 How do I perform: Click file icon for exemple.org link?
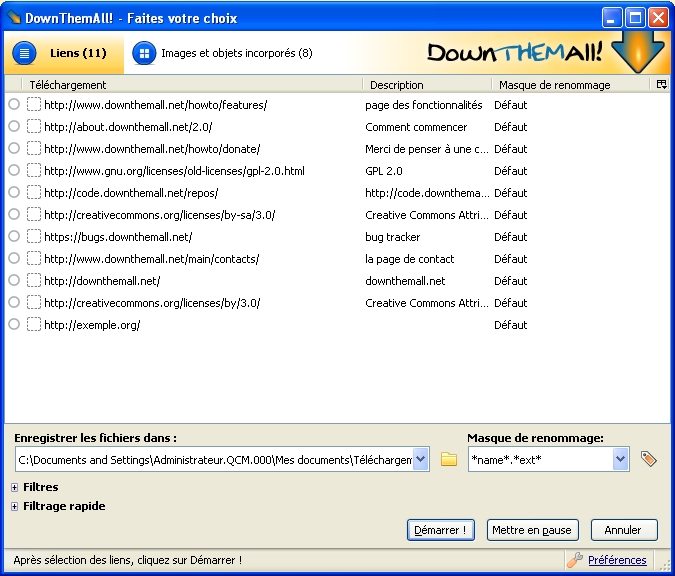coord(34,325)
